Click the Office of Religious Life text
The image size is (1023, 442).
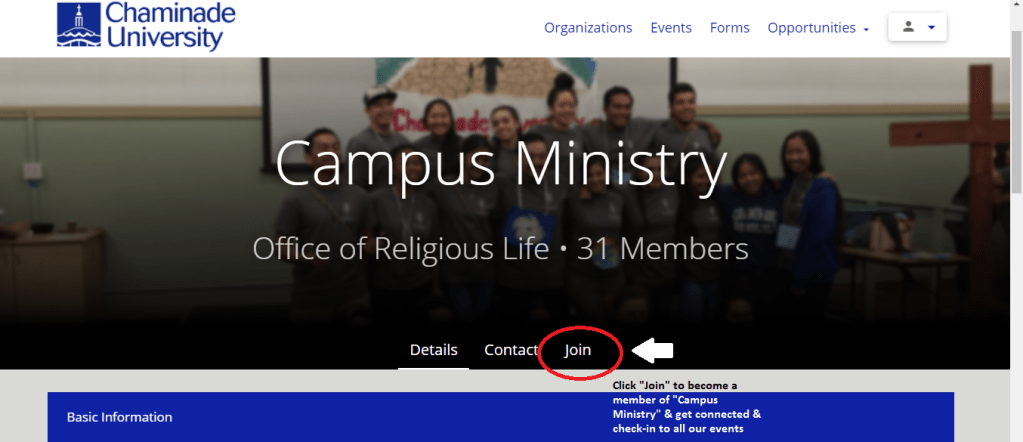click(x=400, y=249)
